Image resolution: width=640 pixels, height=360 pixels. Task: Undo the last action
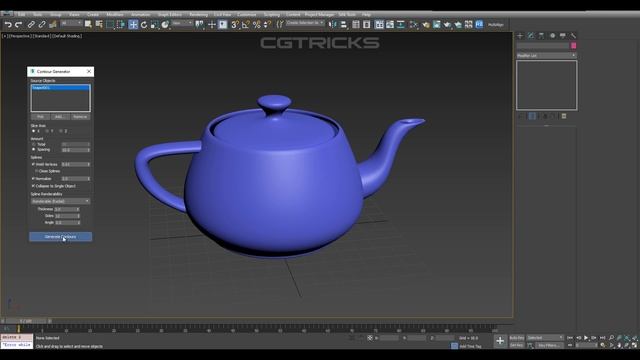[8, 25]
